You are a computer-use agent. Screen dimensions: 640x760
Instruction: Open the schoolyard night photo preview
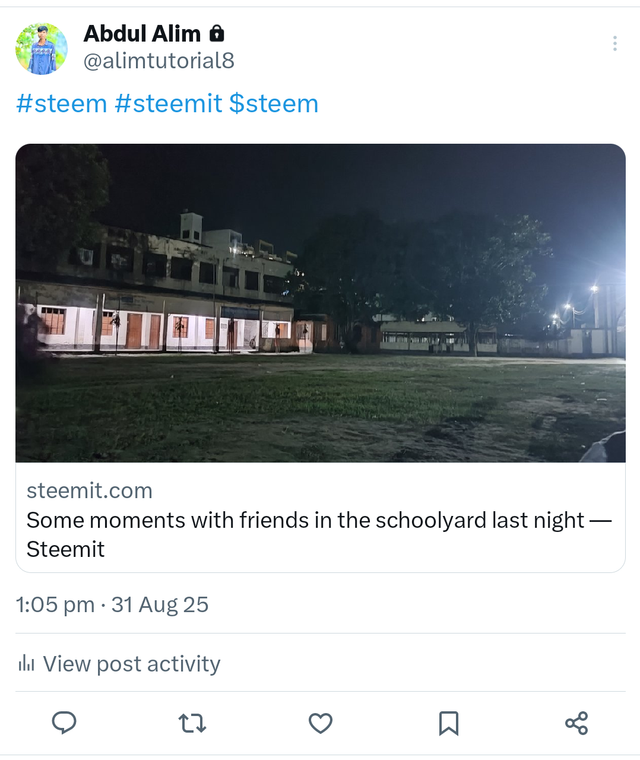tap(320, 302)
